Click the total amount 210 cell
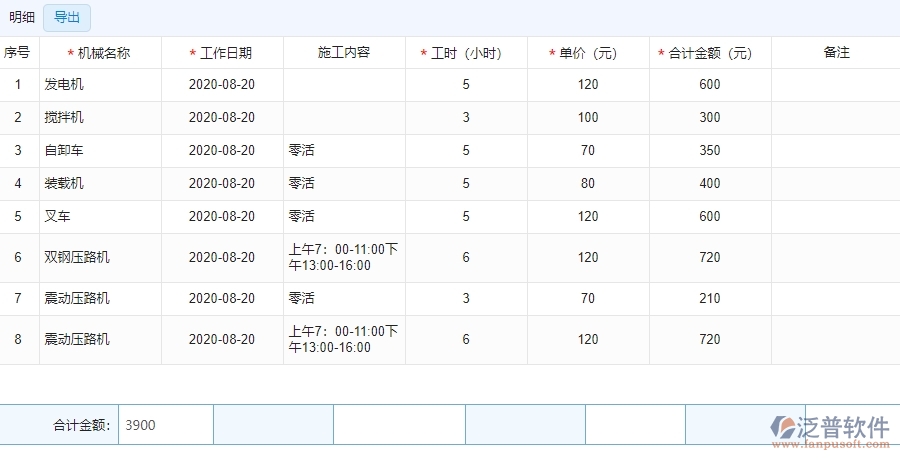Screen dimensions: 900x460 (710, 298)
